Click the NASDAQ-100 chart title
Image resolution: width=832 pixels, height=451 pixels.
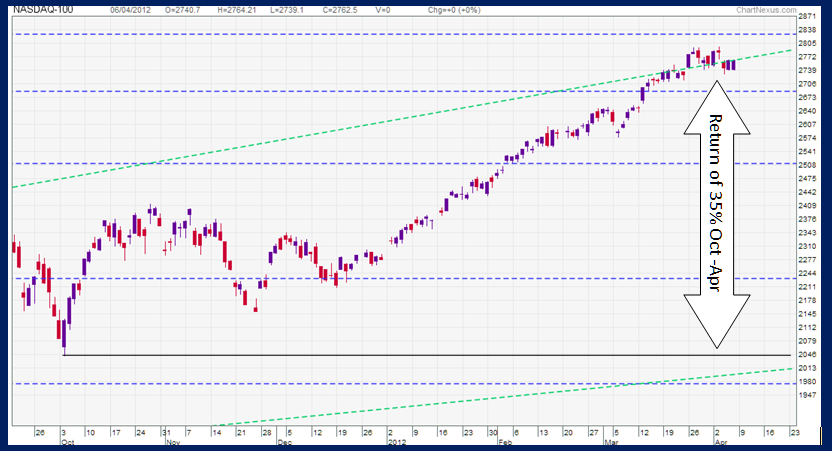tap(43, 10)
